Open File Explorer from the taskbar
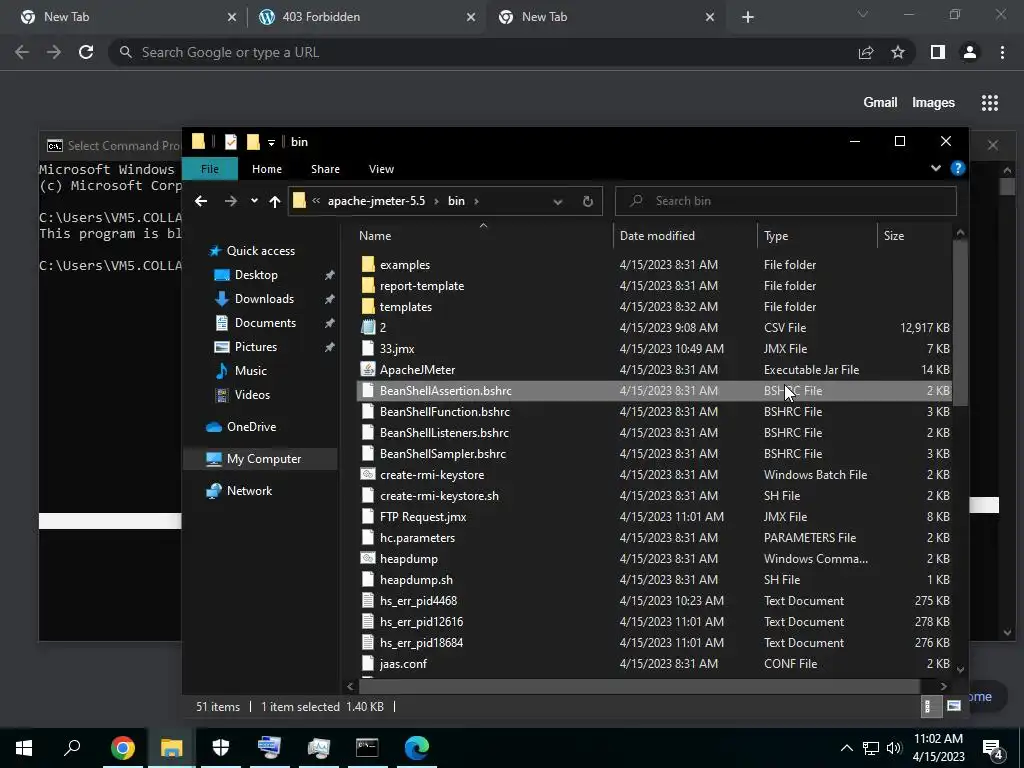The width and height of the screenshot is (1024, 768). point(172,748)
